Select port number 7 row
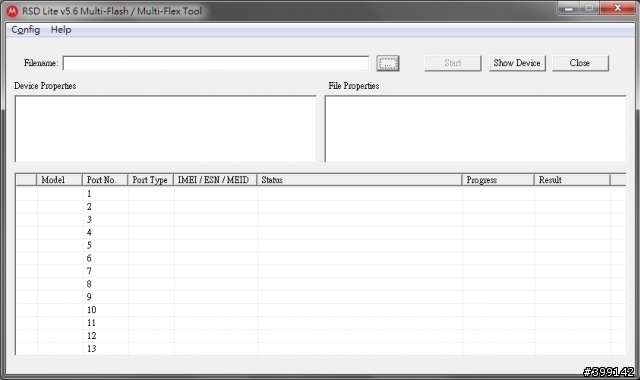The height and width of the screenshot is (380, 640). [320, 271]
